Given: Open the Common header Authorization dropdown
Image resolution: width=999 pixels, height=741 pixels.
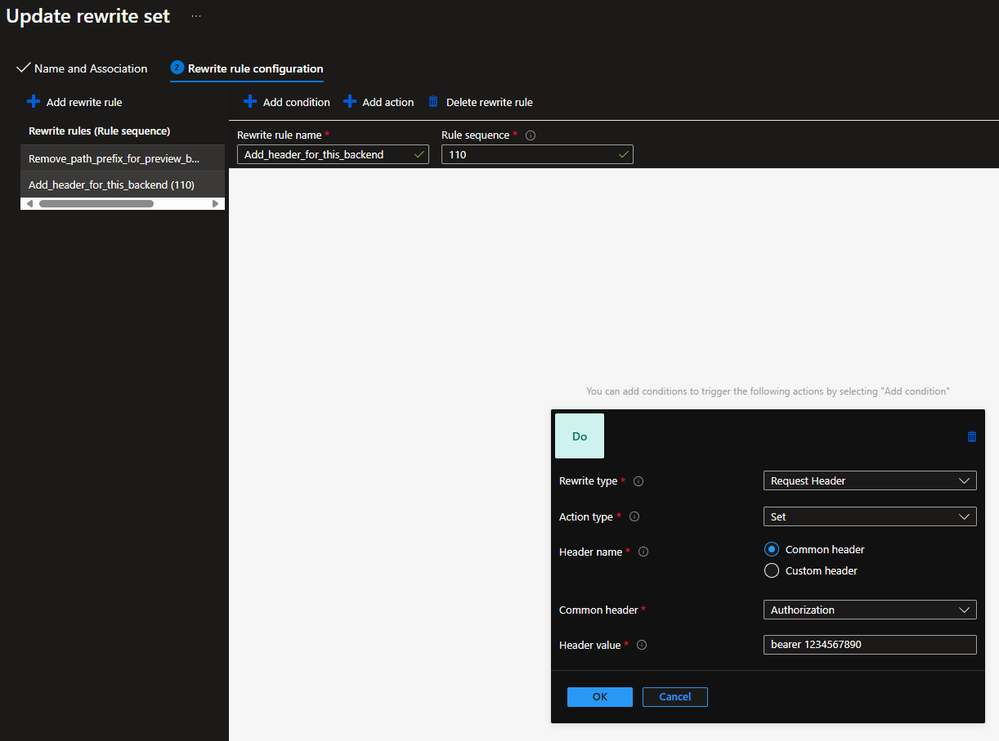Looking at the screenshot, I should point(870,610).
